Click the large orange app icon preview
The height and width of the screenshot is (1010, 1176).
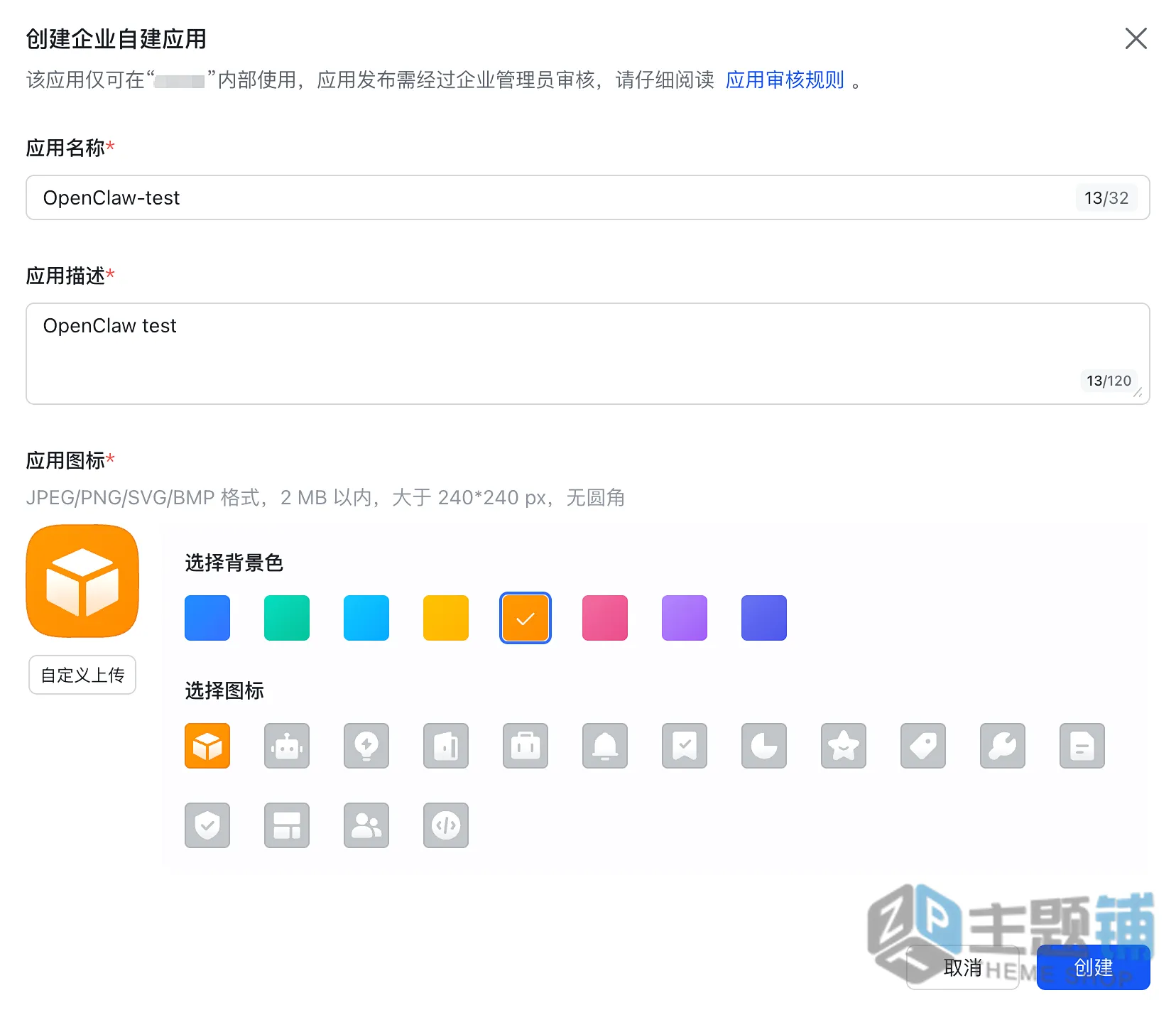[82, 581]
